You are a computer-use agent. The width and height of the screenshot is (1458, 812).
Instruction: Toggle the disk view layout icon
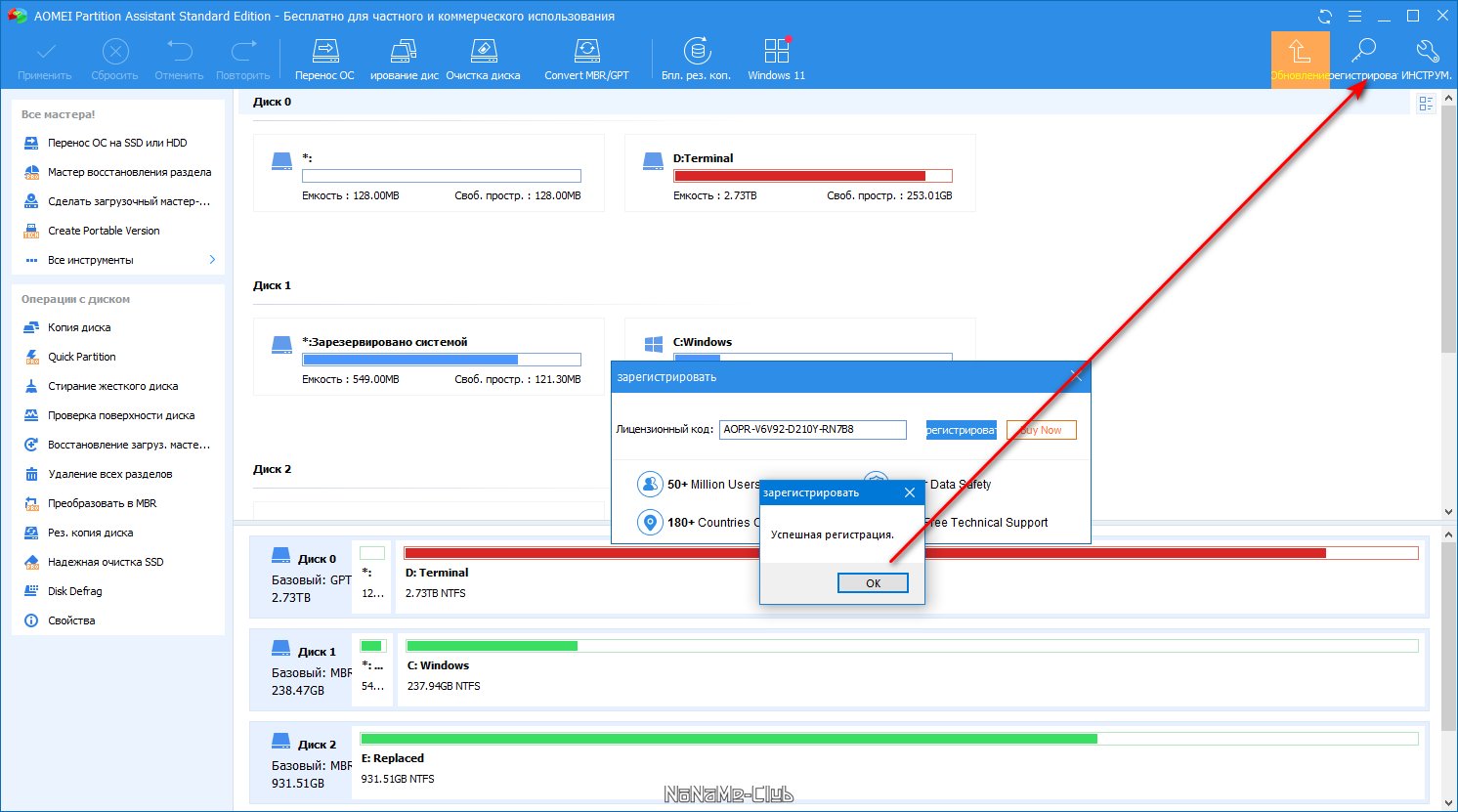[x=1426, y=104]
